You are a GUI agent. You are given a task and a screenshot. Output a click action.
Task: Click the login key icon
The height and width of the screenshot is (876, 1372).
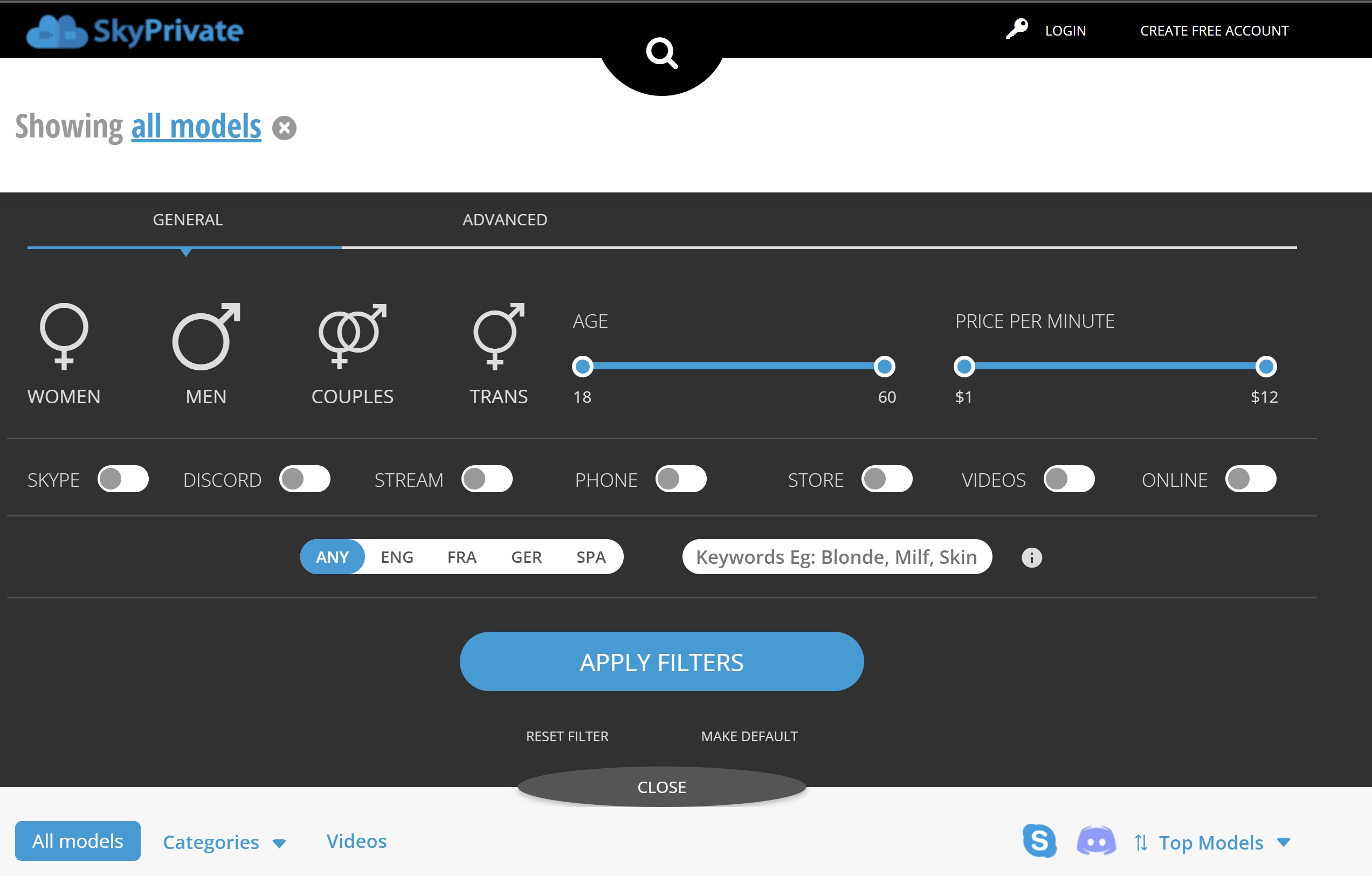point(1017,30)
